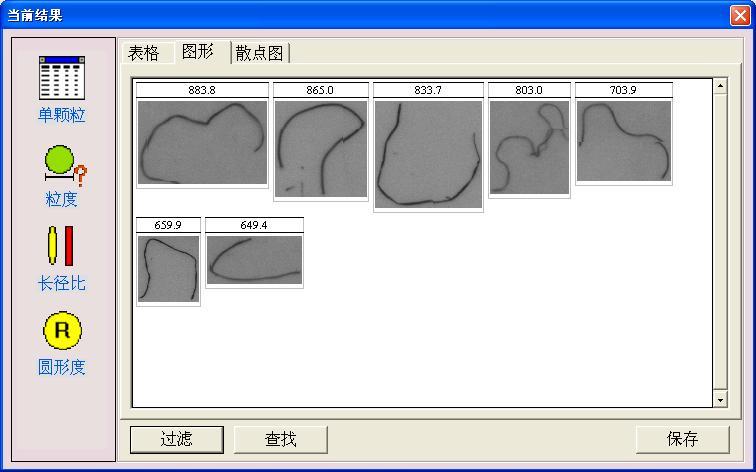The width and height of the screenshot is (756, 472).
Task: Open the 单颗粒 table icon
Action: (x=62, y=78)
